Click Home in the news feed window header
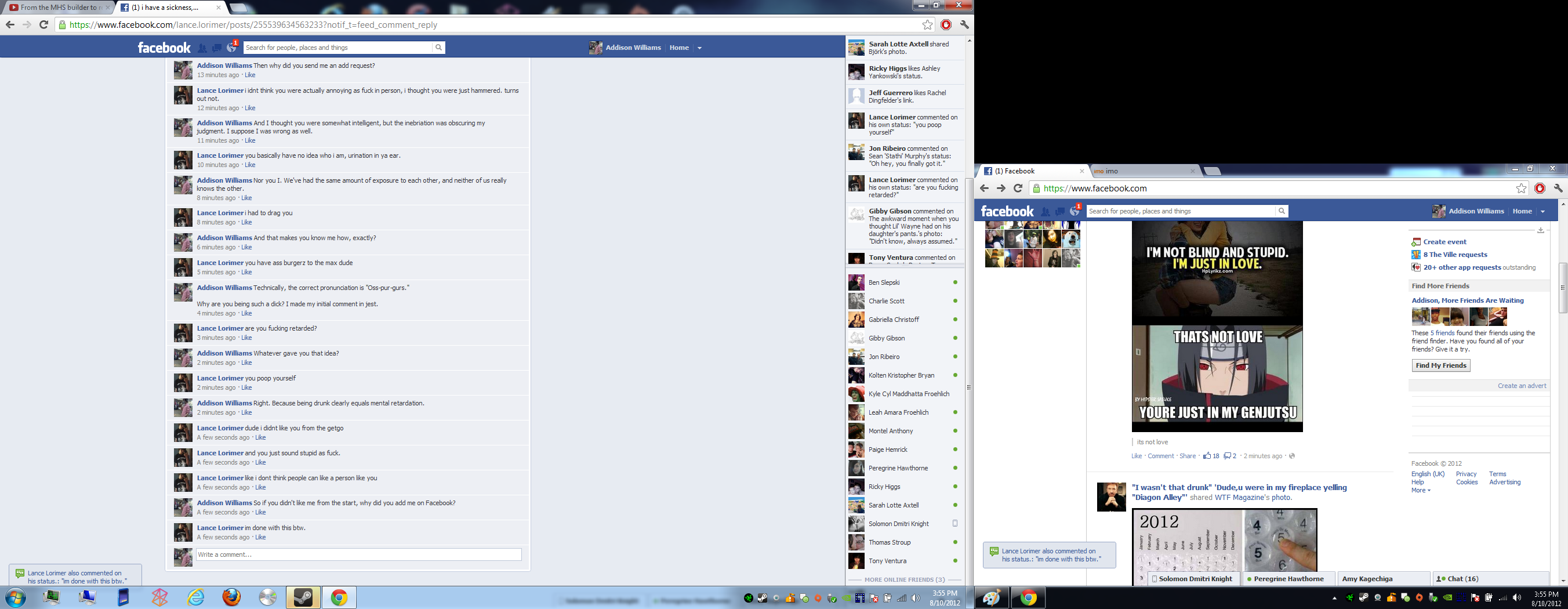This screenshot has width=1568, height=609. pyautogui.click(x=1522, y=211)
